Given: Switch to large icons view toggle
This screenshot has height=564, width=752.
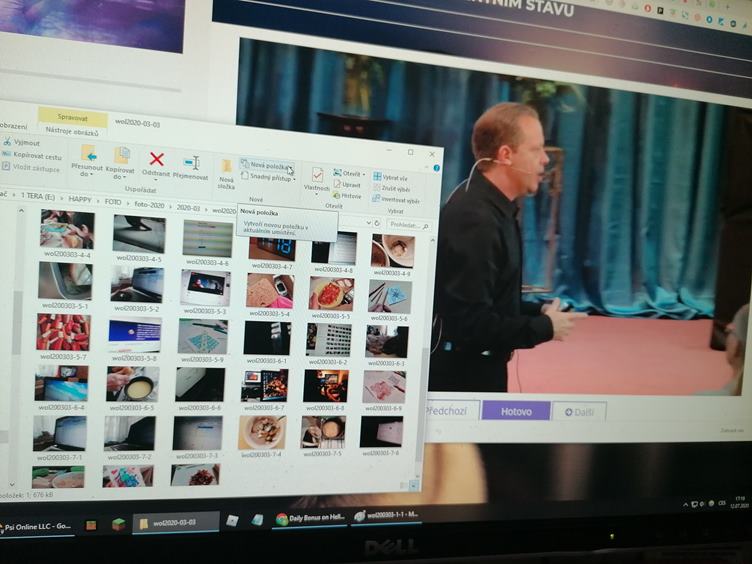Looking at the screenshot, I should coord(413,485).
